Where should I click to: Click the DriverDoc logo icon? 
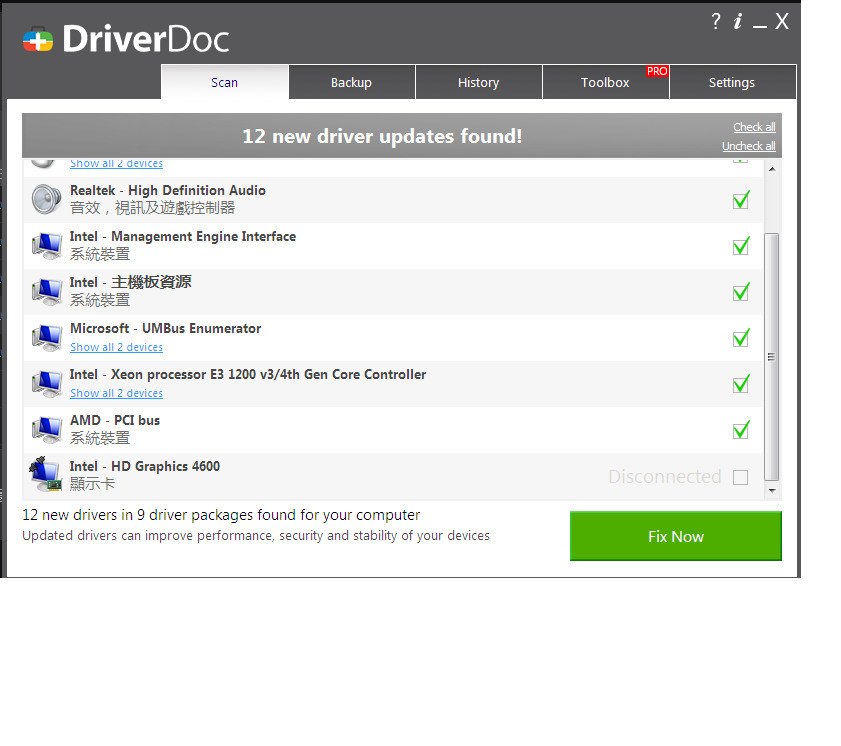(x=38, y=40)
